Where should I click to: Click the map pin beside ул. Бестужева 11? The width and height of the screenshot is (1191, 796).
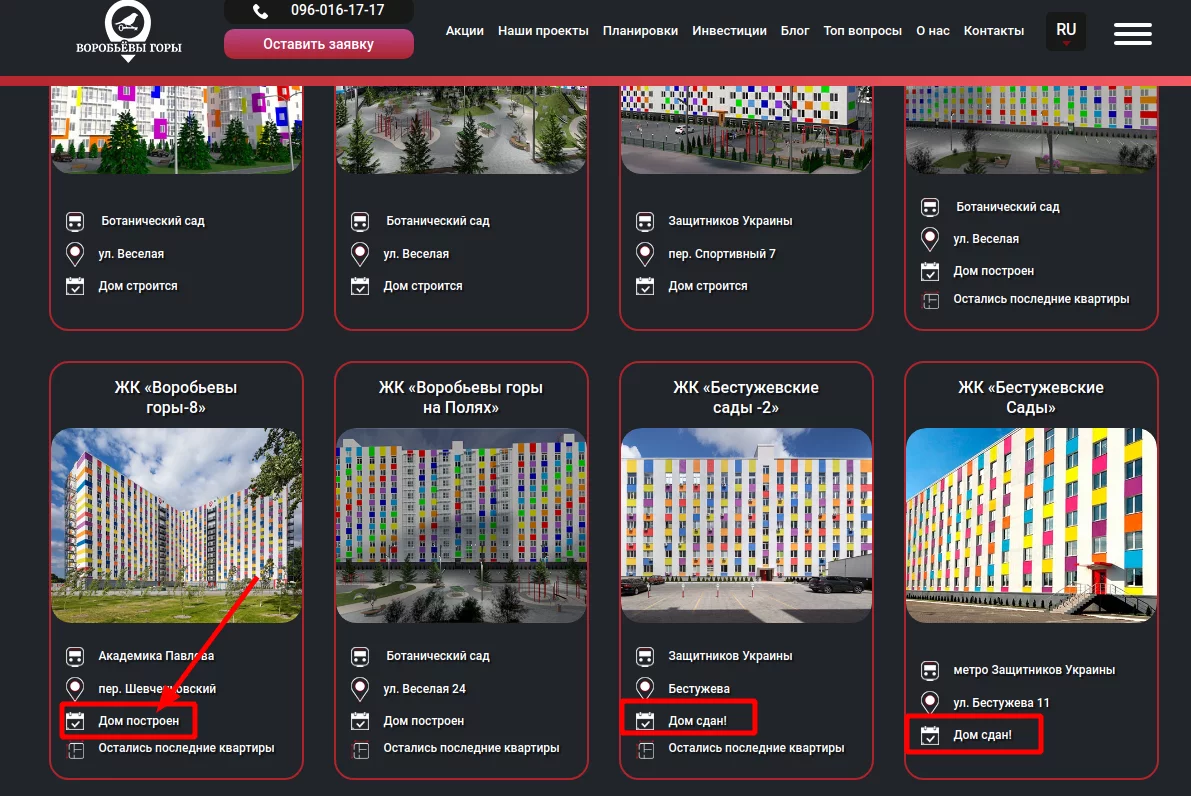click(x=930, y=703)
